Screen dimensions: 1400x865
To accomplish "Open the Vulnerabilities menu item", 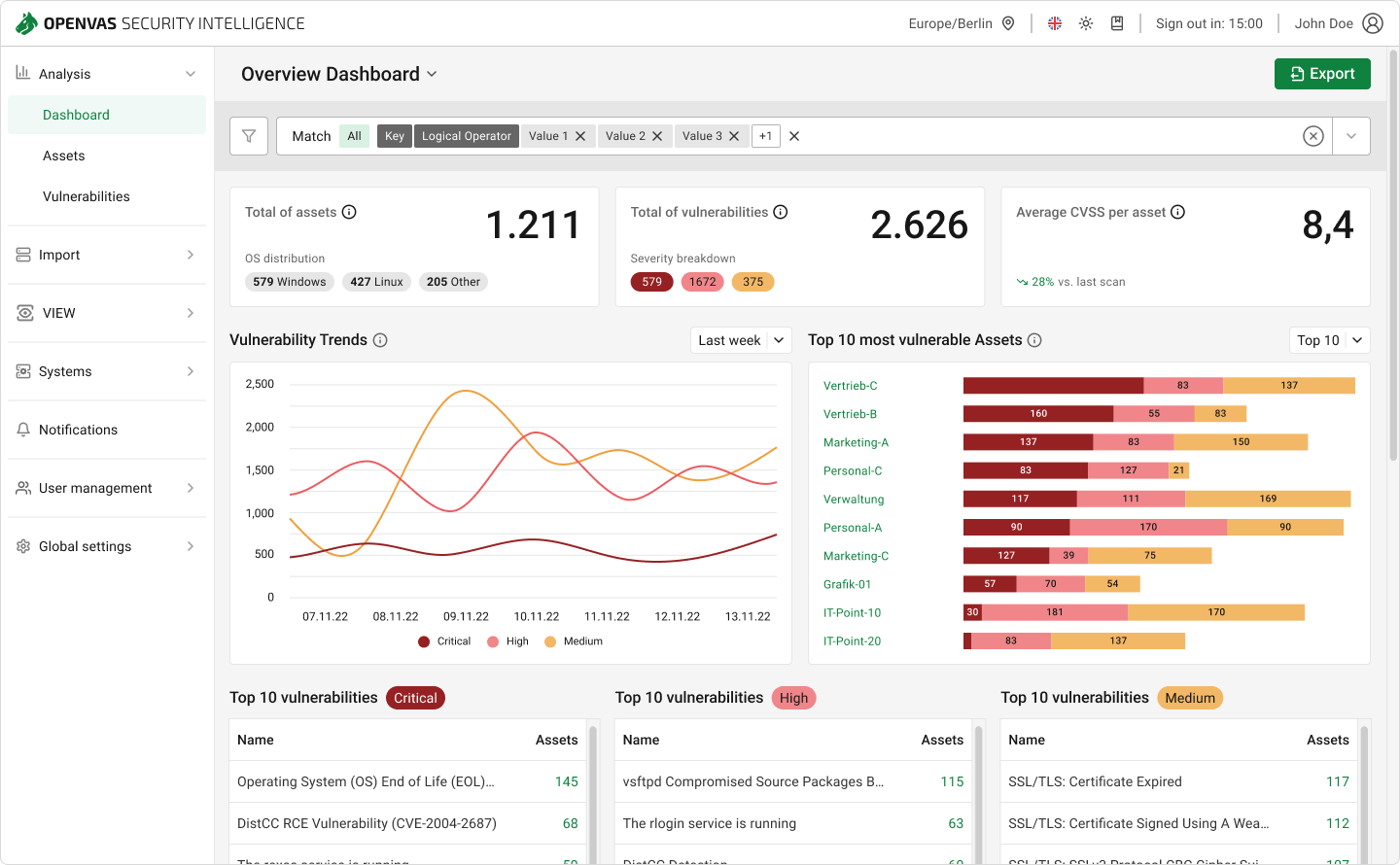I will 107,196.
